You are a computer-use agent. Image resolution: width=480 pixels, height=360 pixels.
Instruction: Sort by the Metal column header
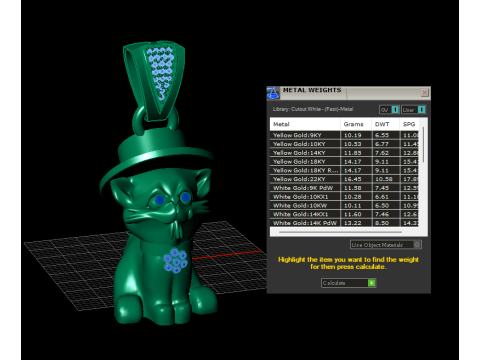(305, 124)
